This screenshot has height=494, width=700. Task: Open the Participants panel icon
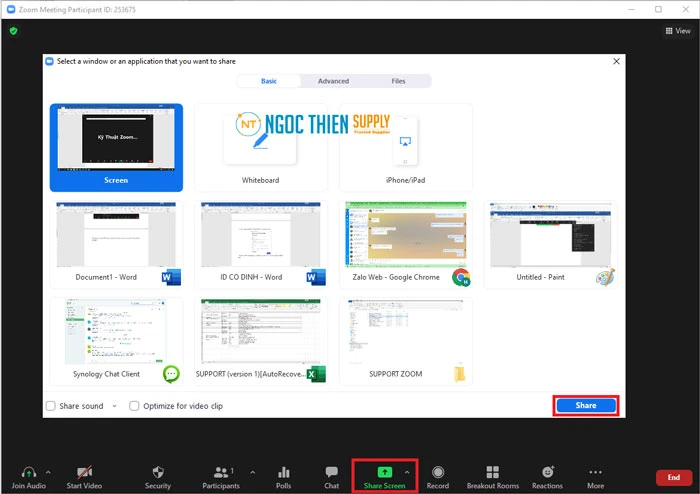pos(221,472)
